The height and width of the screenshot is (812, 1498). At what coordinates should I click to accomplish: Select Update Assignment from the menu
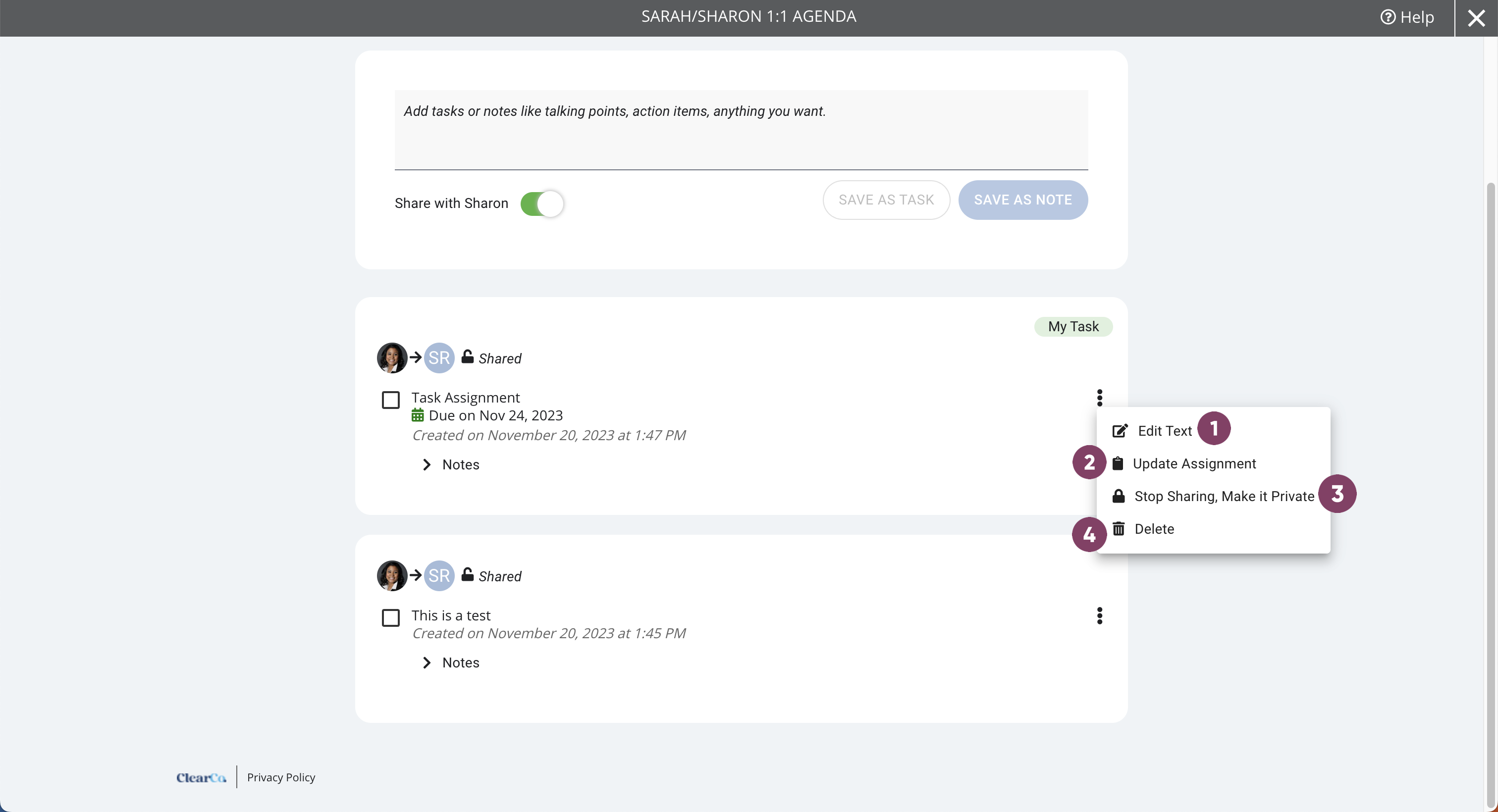pyautogui.click(x=1194, y=463)
